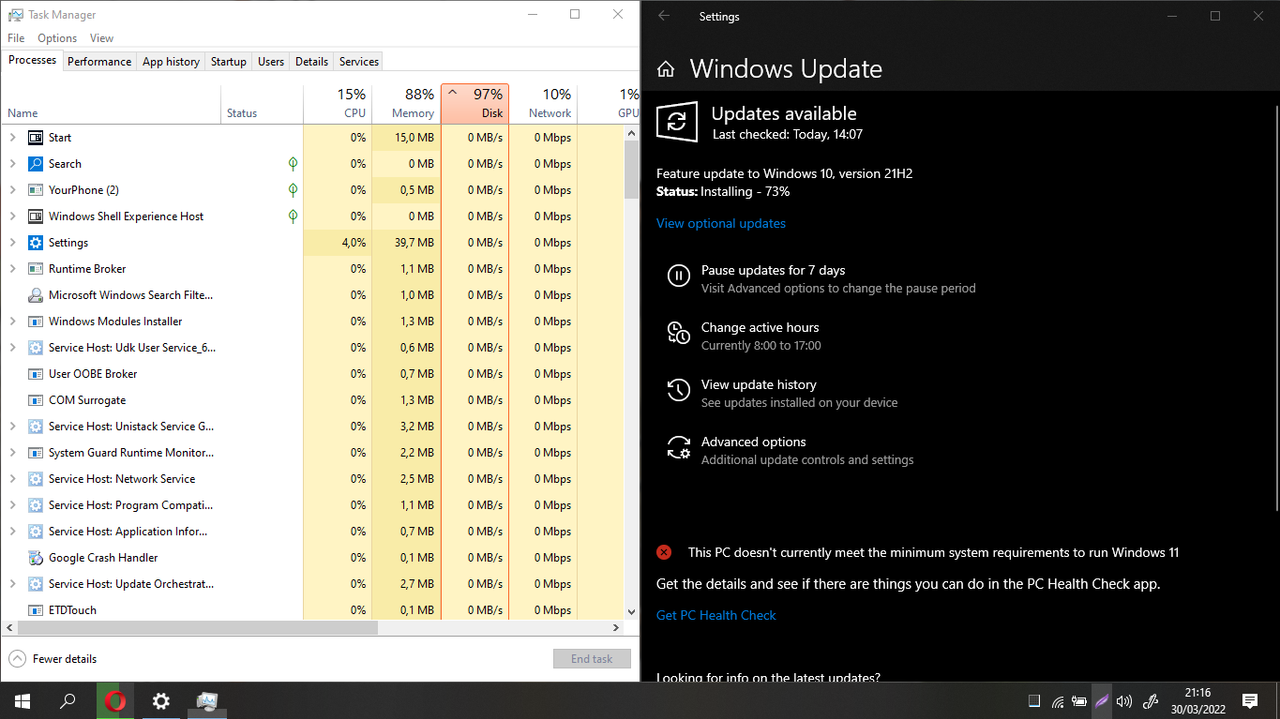
Task: Expand the Search process group
Action: coord(12,164)
